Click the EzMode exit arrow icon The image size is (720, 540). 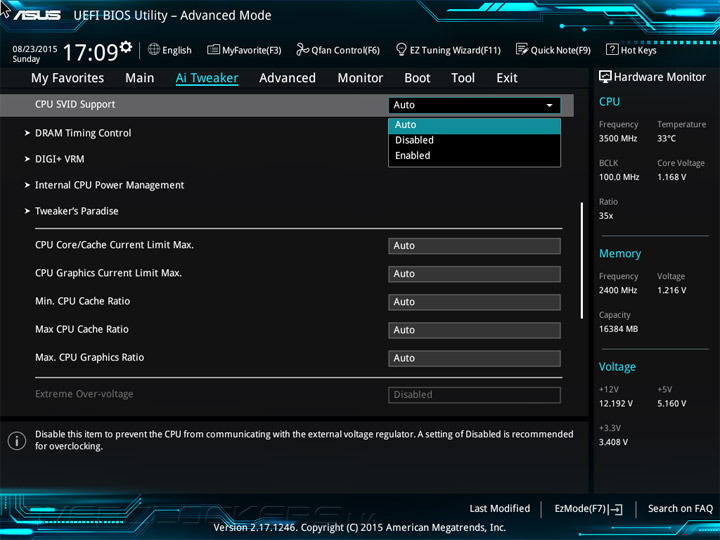click(615, 509)
